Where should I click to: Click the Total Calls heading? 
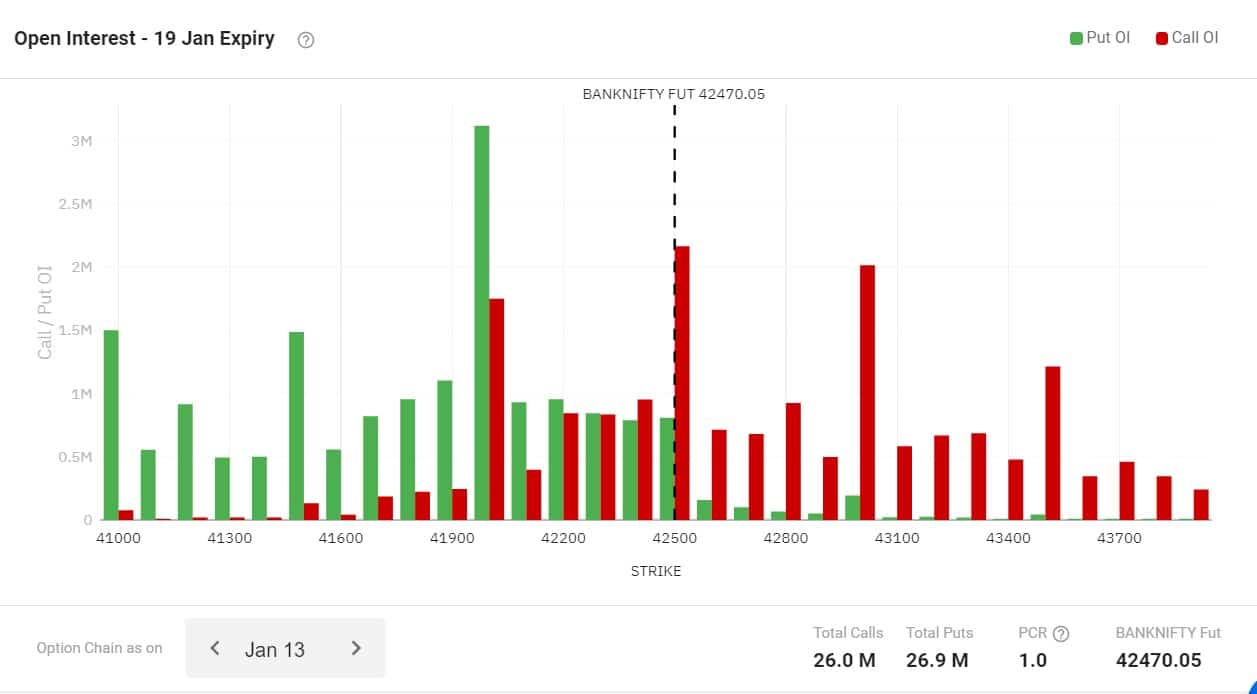pos(848,632)
